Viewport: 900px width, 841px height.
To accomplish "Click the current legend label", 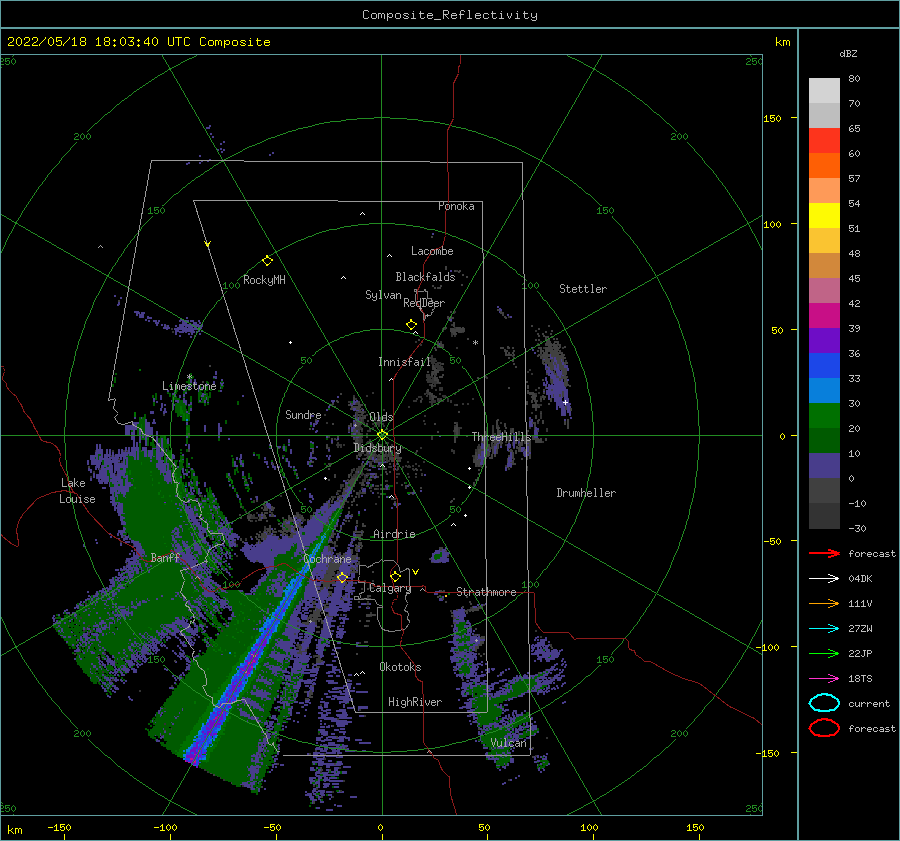I will click(869, 704).
